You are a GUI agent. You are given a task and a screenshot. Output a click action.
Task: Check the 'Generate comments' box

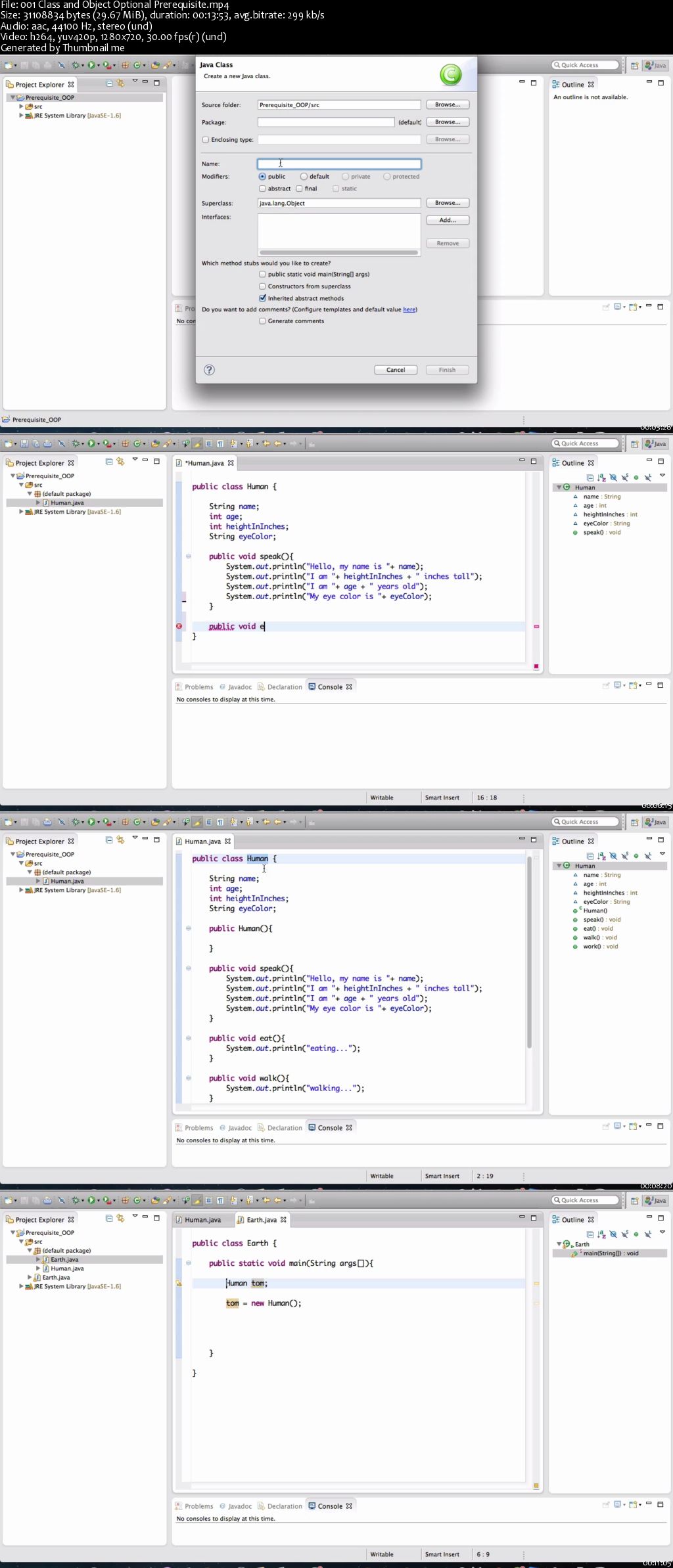click(262, 321)
